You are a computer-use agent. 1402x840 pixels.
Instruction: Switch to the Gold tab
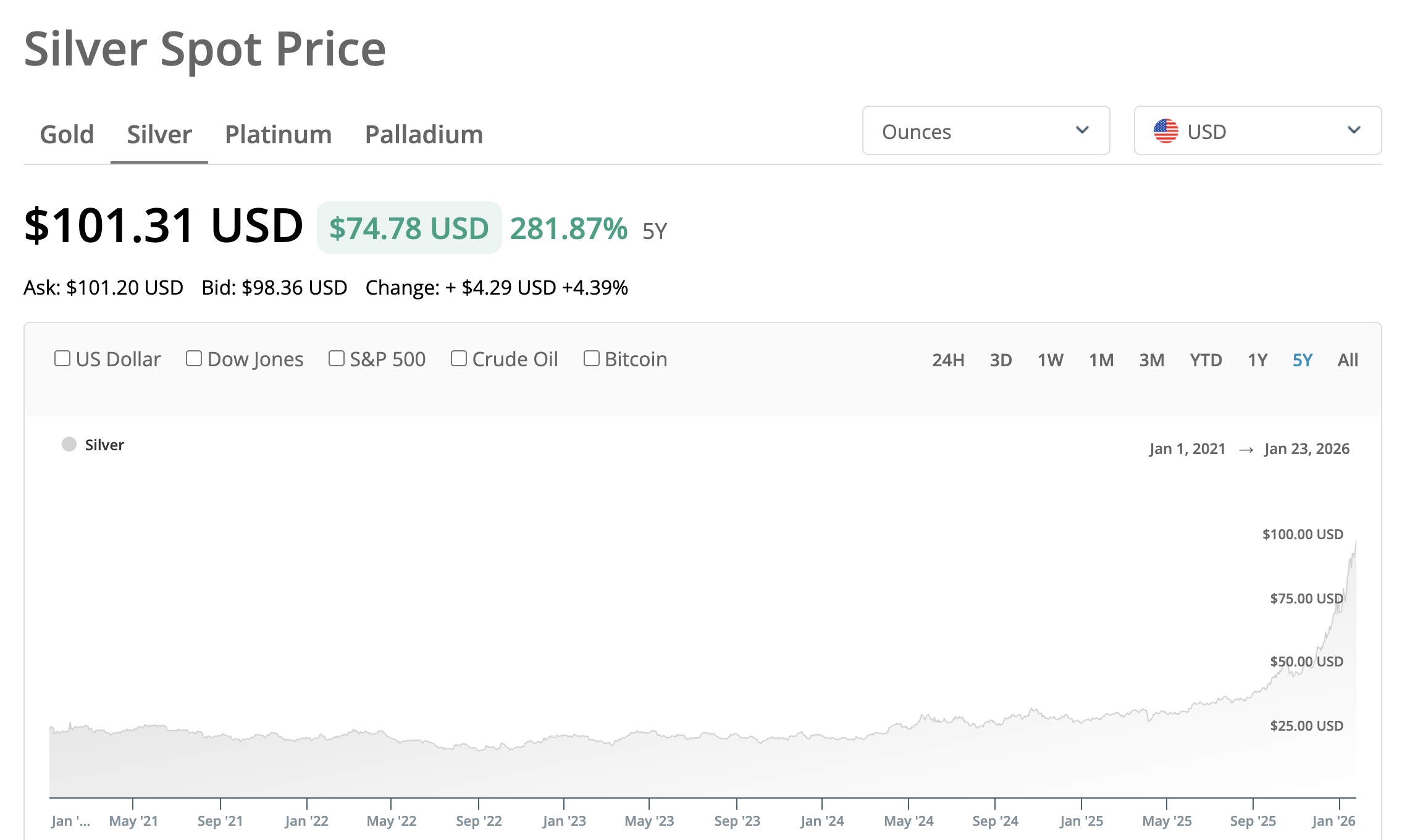coord(67,135)
